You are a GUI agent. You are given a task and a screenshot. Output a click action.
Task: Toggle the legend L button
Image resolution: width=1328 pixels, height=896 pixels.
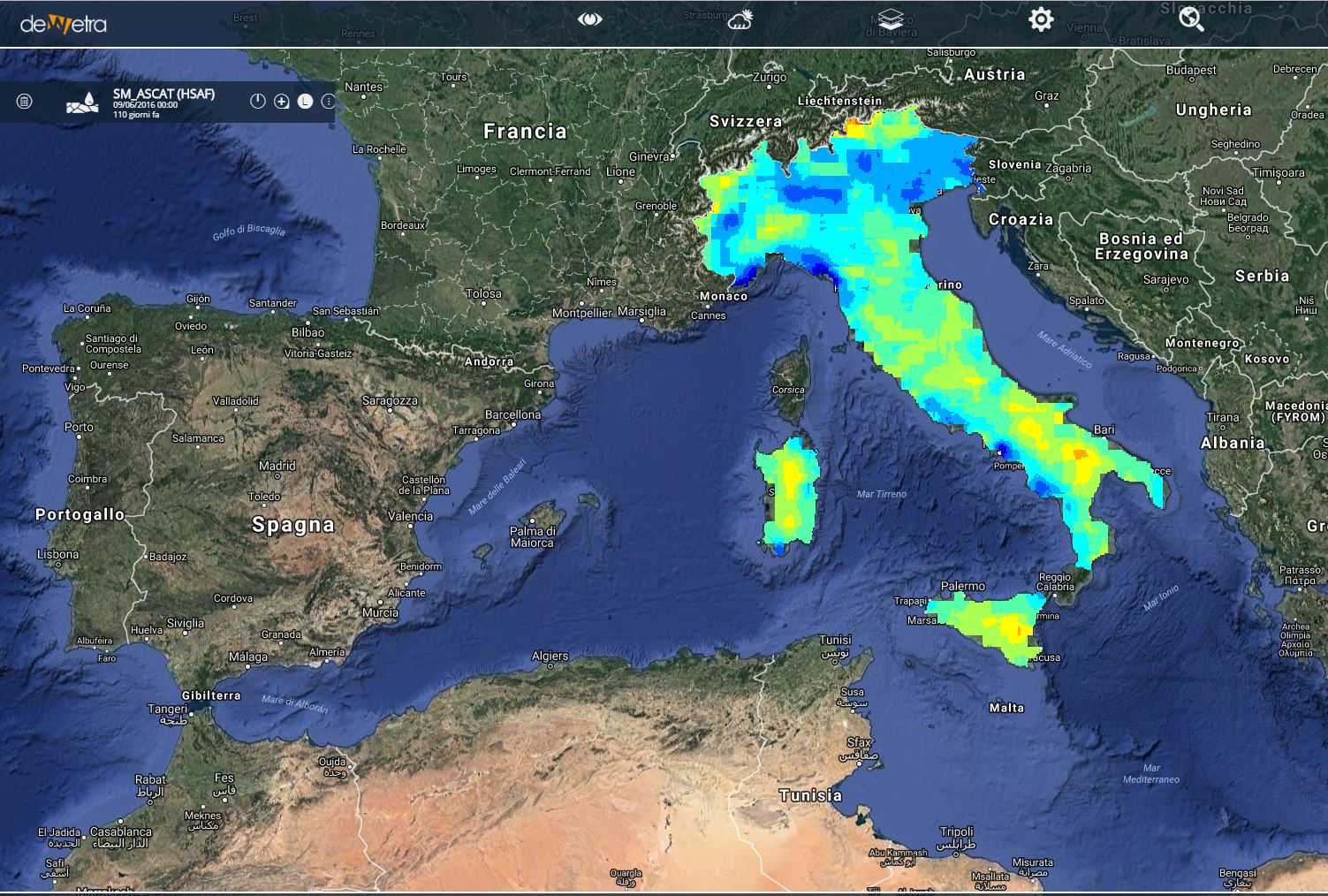[305, 102]
